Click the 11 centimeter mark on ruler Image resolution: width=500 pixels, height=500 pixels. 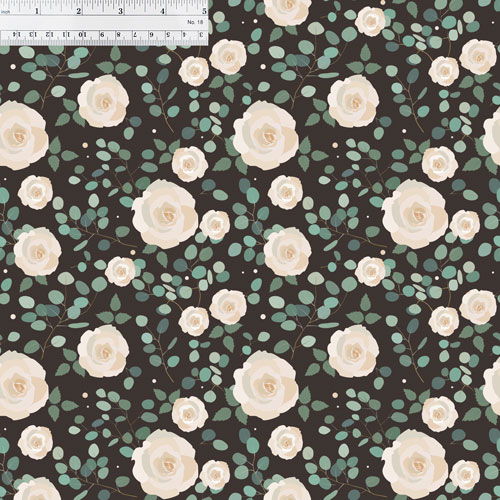(x=66, y=34)
